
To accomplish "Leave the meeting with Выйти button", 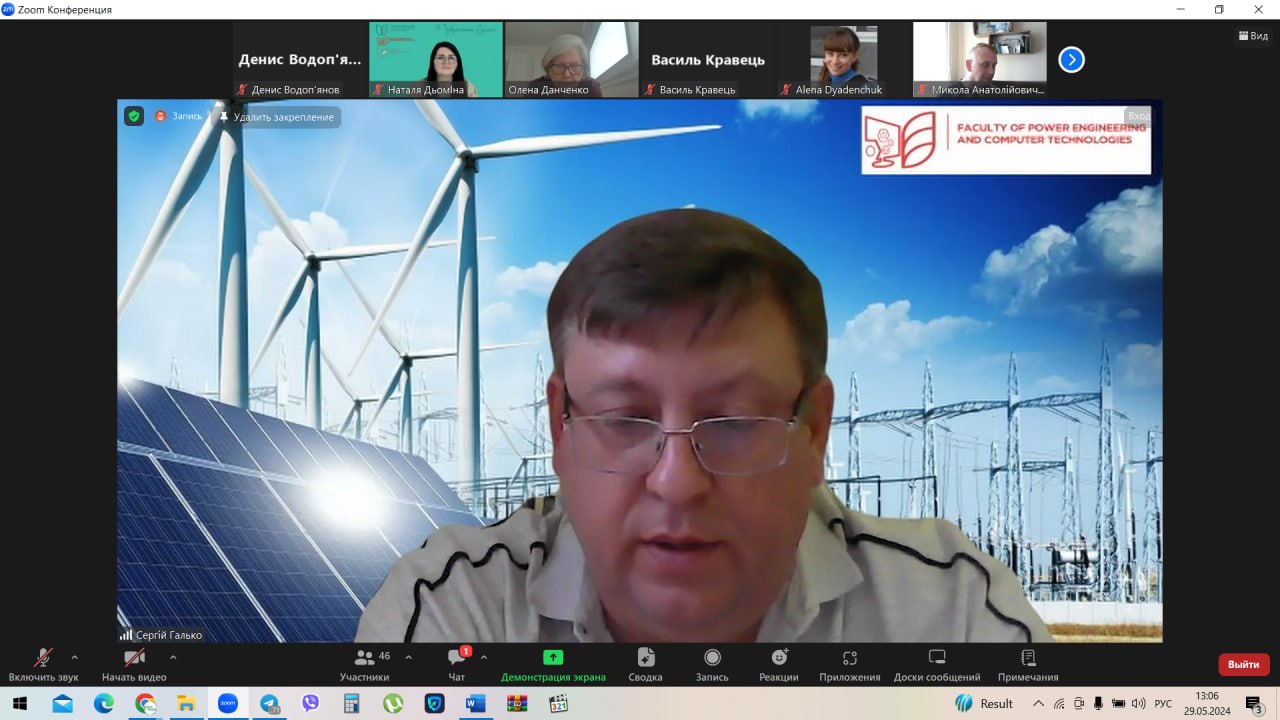I will [x=1243, y=664].
